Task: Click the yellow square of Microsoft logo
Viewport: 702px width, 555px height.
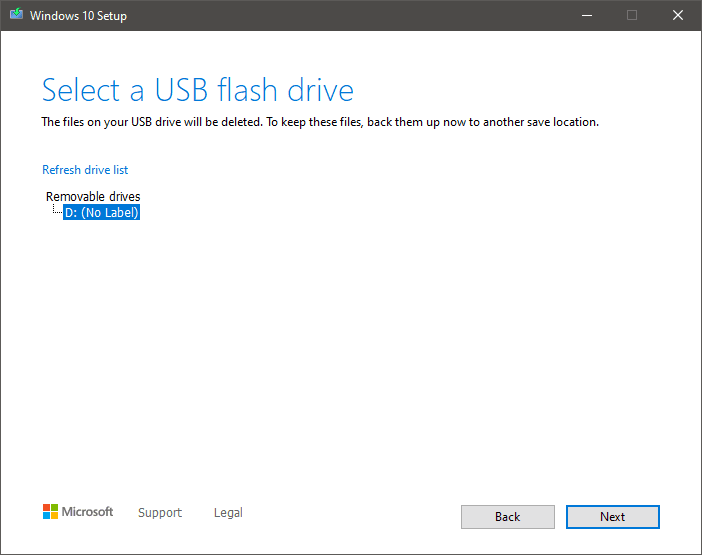Action: click(54, 516)
